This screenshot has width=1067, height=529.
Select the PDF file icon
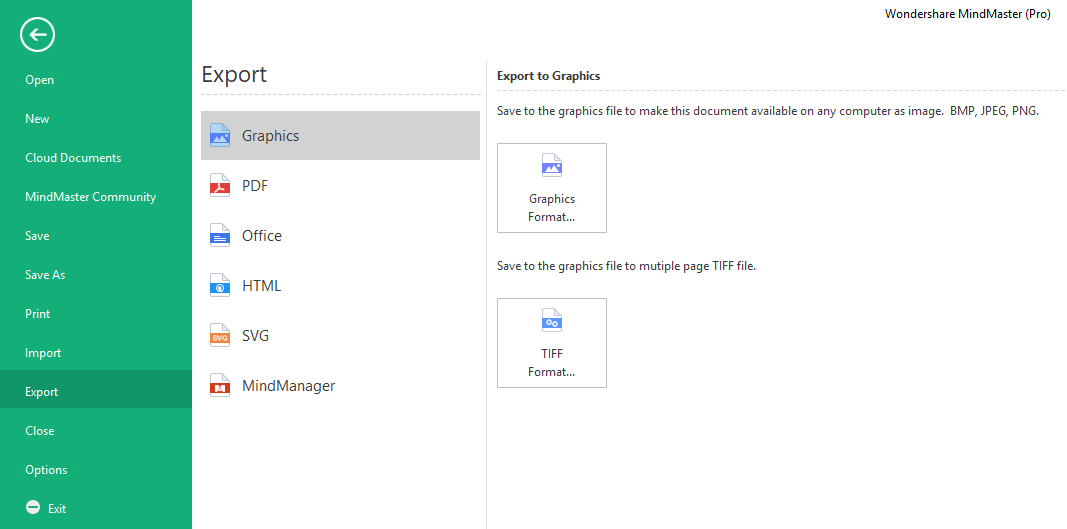220,185
